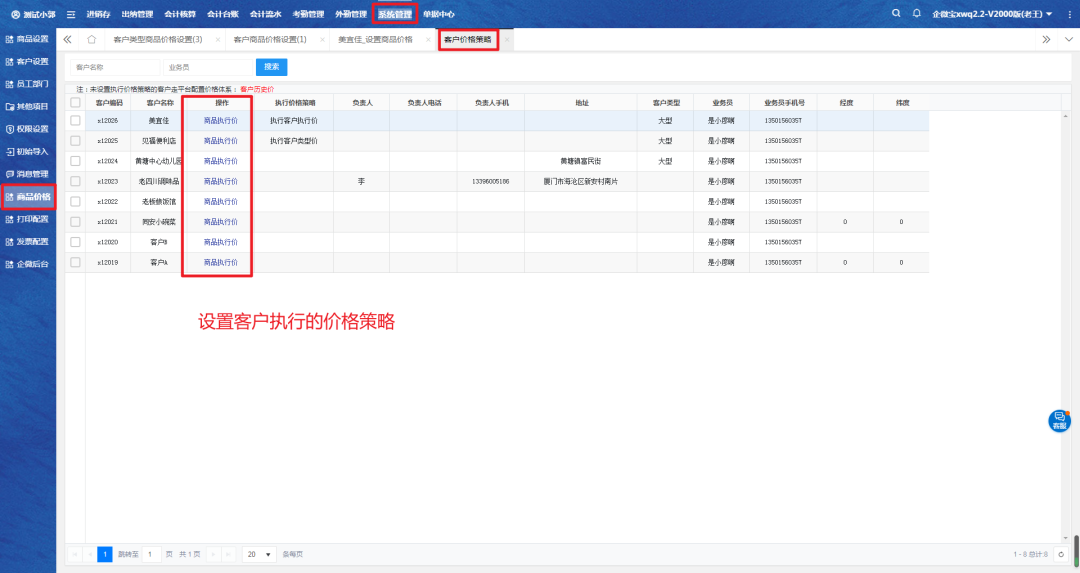
Task: Switch to the 客户商品价格设置(1) tab
Action: tap(270, 39)
